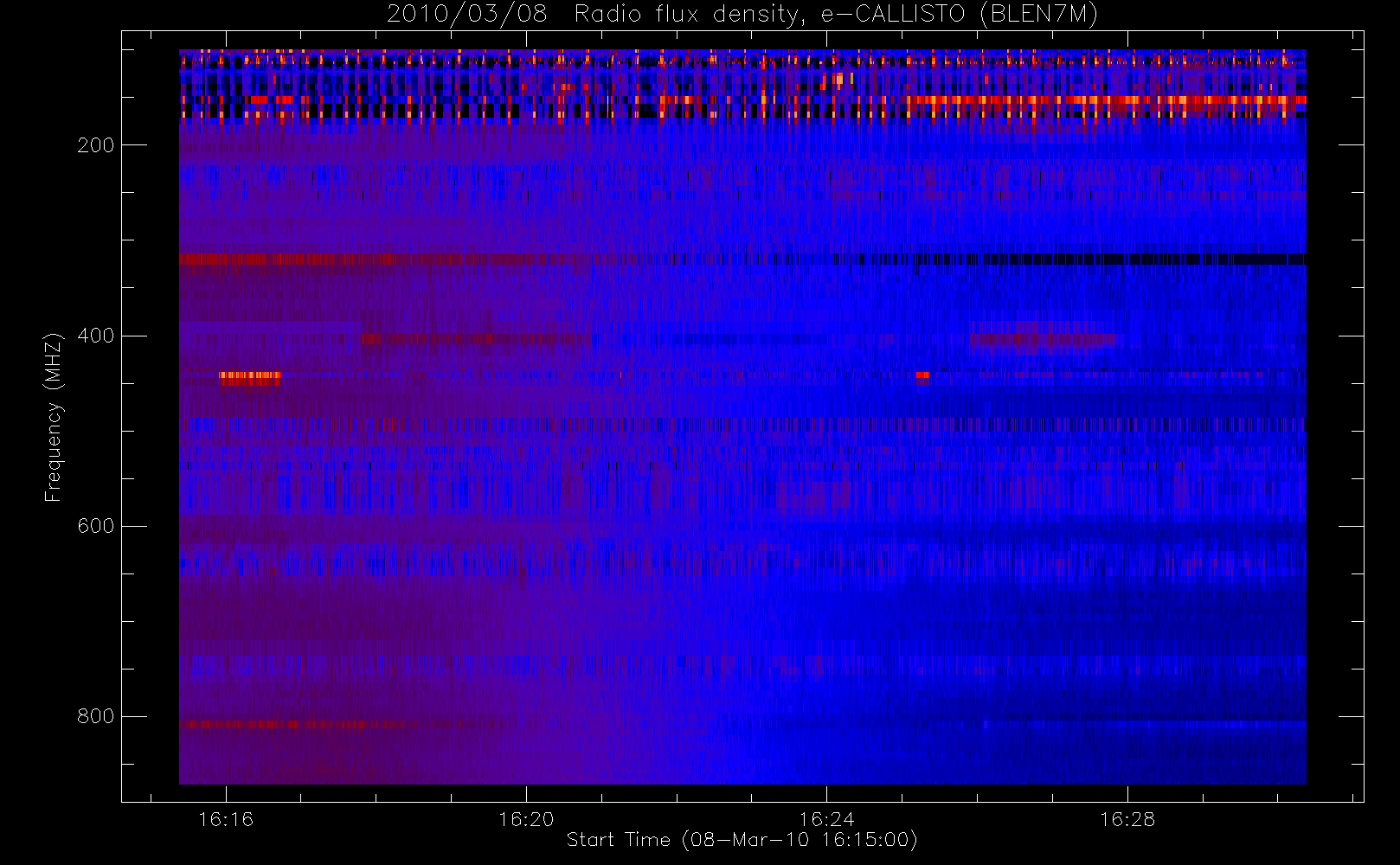Screen dimensions: 1400x865
Task: Select the 400 frequency tick label
Action: pos(96,336)
